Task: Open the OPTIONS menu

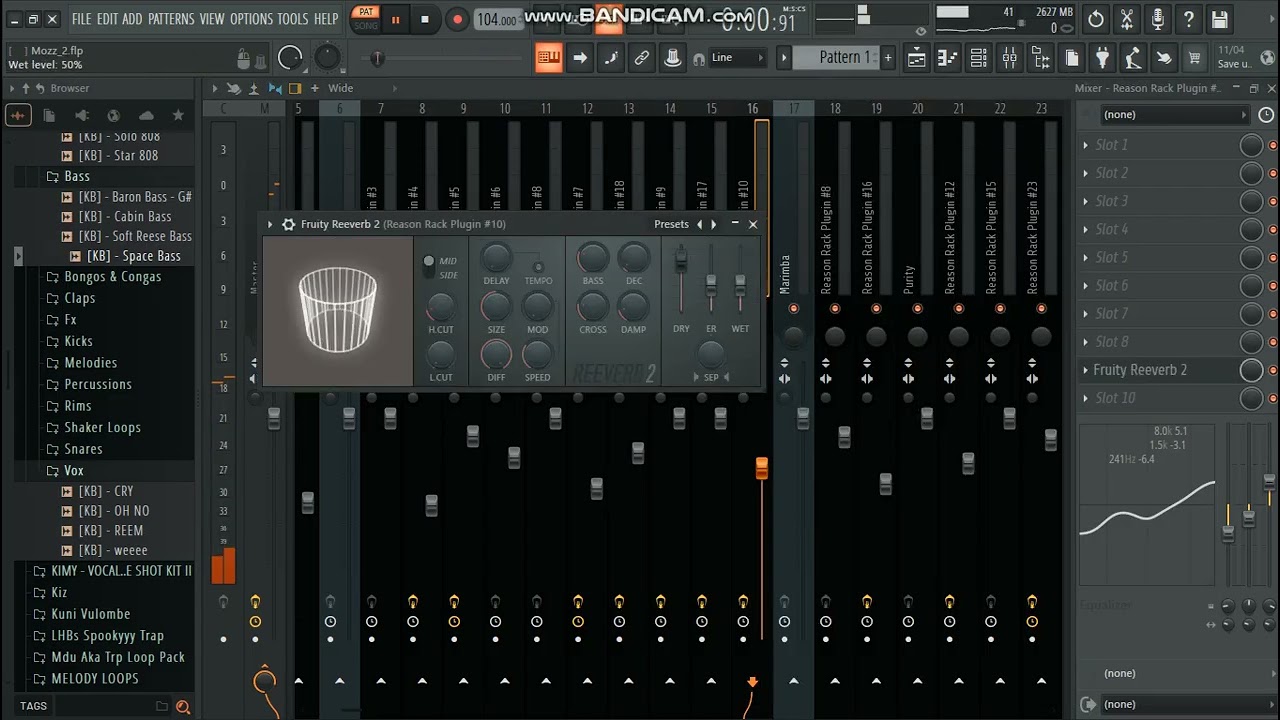Action: 251,19
